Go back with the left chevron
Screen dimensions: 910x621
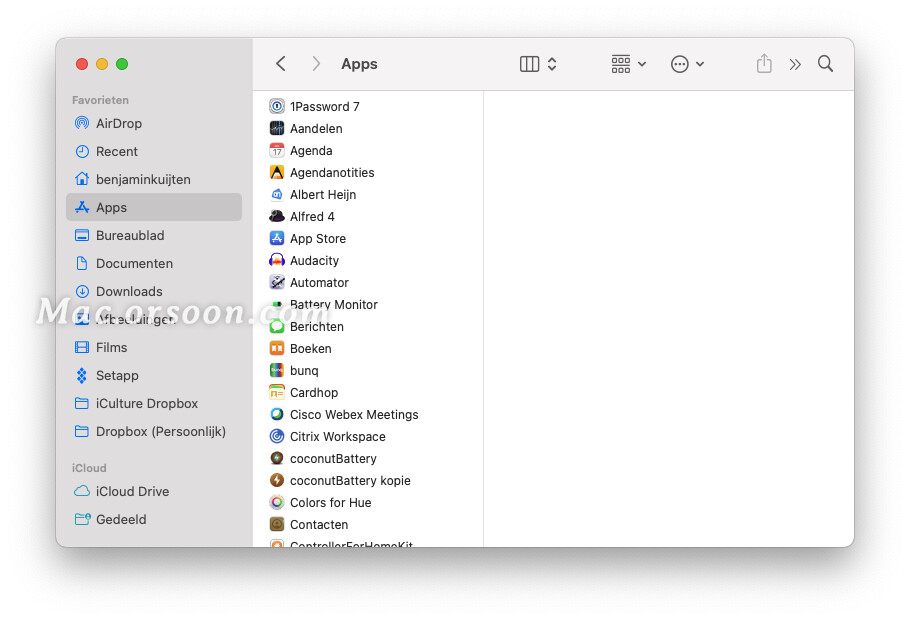point(281,64)
